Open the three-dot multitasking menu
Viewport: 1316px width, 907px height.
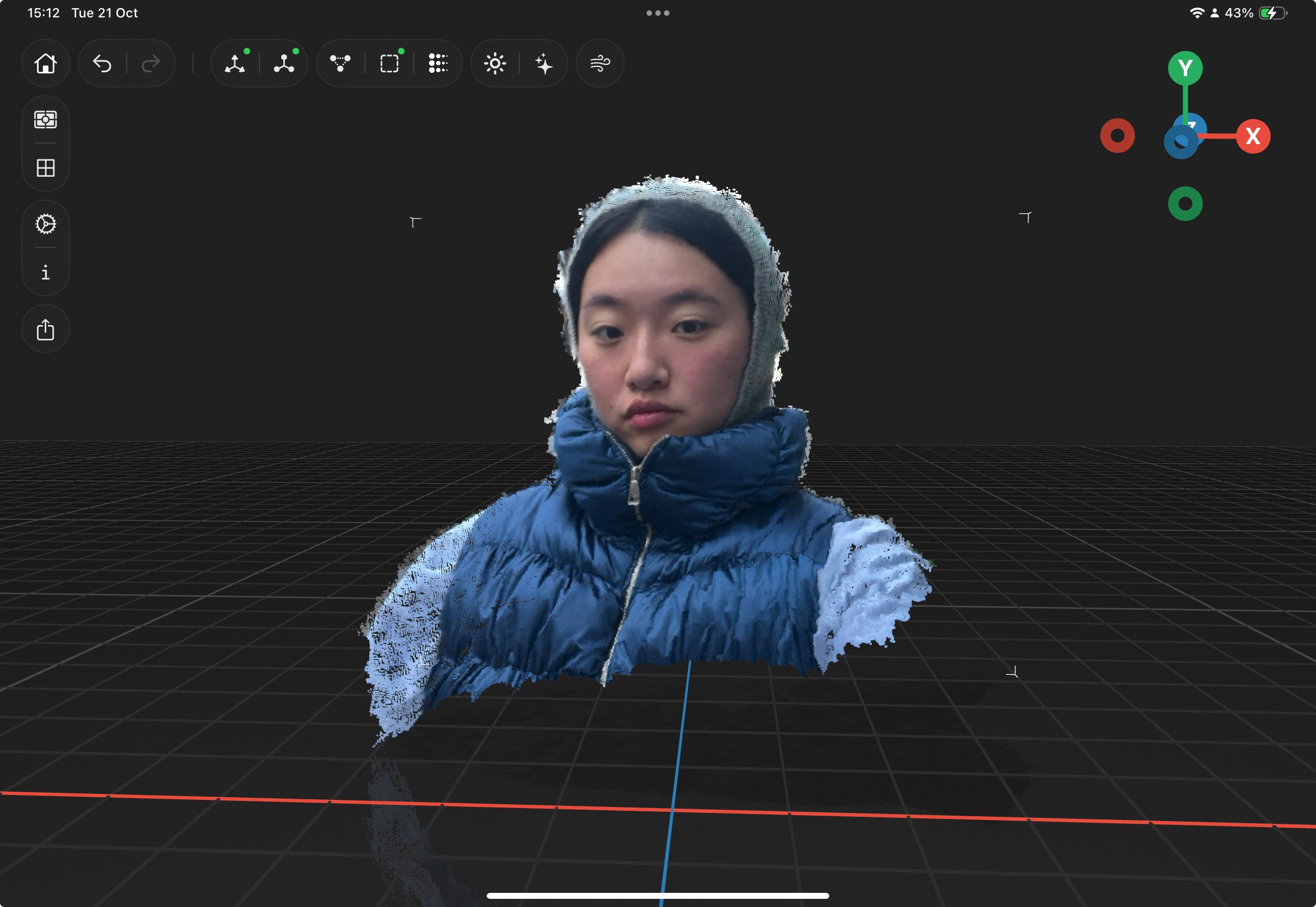pyautogui.click(x=657, y=13)
